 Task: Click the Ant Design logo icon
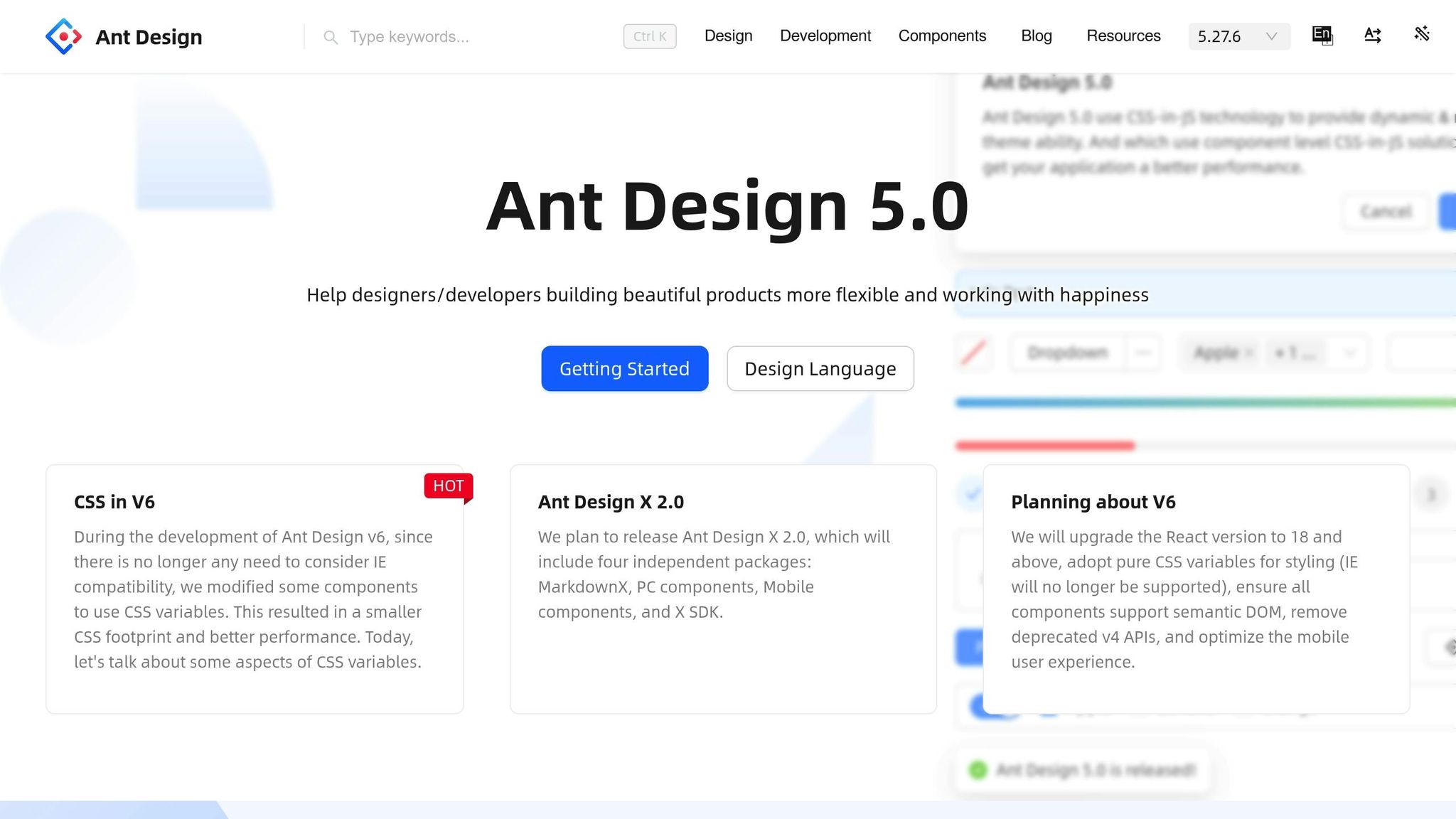[63, 36]
